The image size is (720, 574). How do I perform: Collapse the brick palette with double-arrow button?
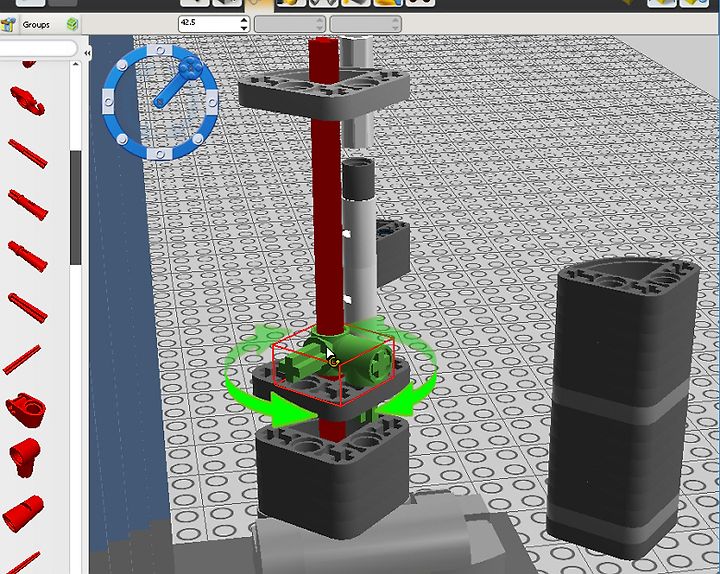[x=87, y=53]
